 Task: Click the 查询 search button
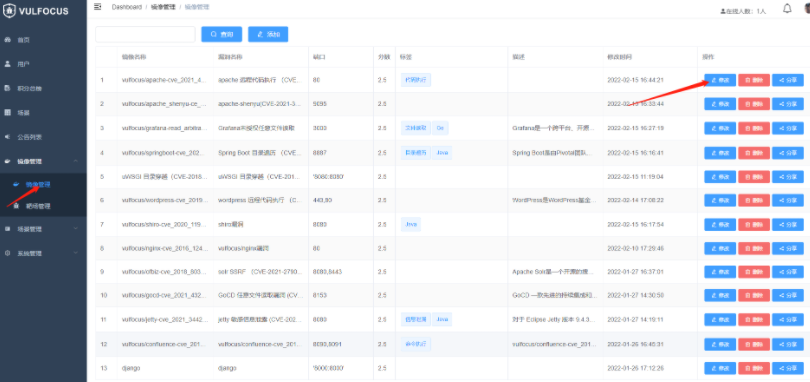point(222,34)
